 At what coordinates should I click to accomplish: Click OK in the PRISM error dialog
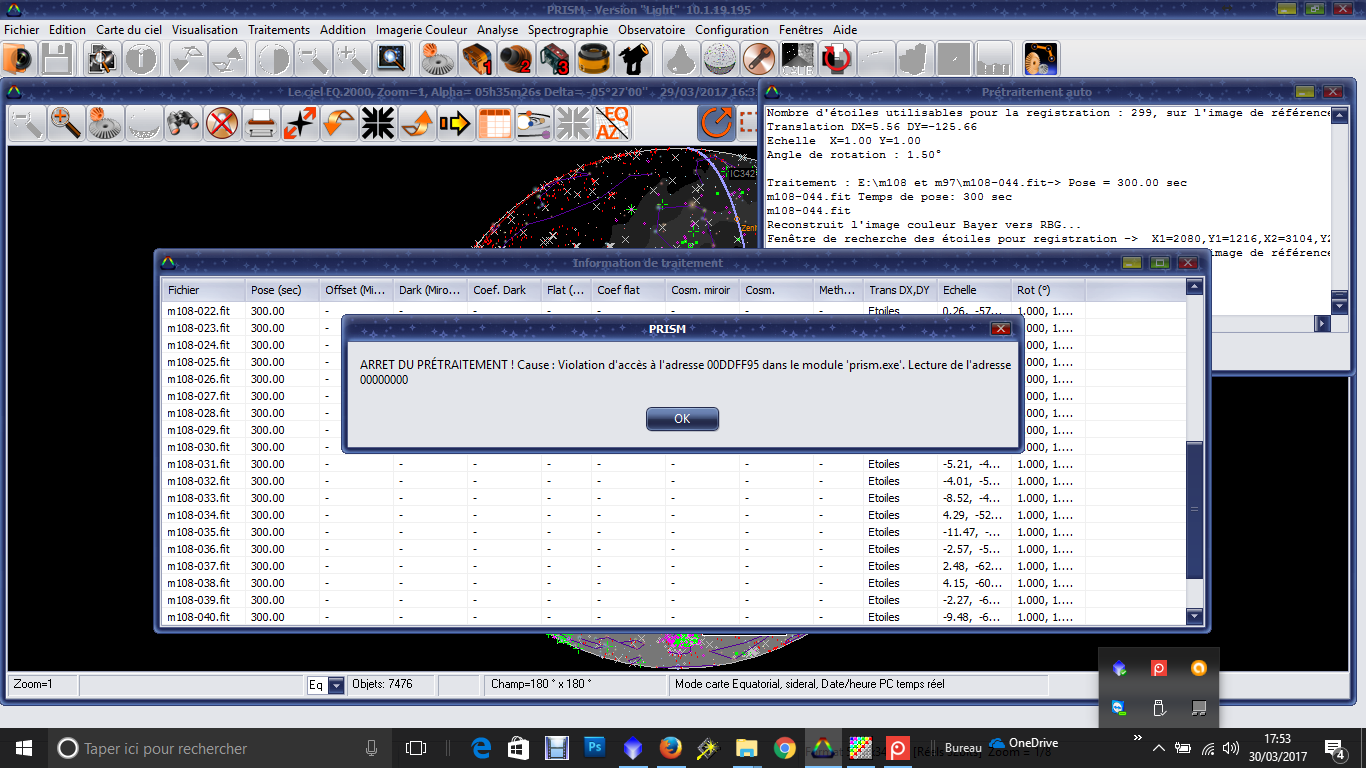coord(682,419)
